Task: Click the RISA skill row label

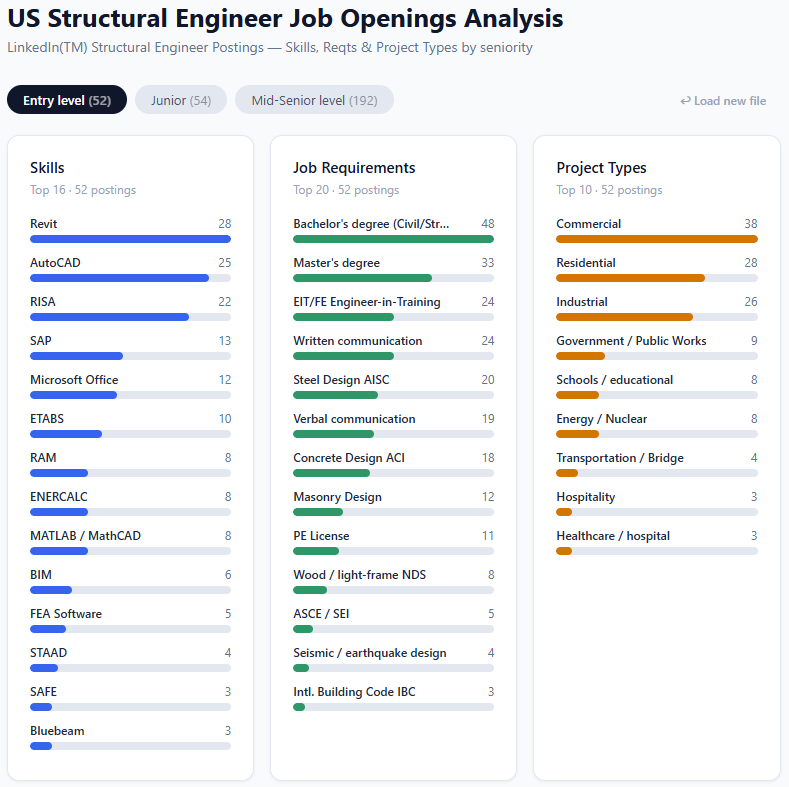Action: (x=45, y=302)
